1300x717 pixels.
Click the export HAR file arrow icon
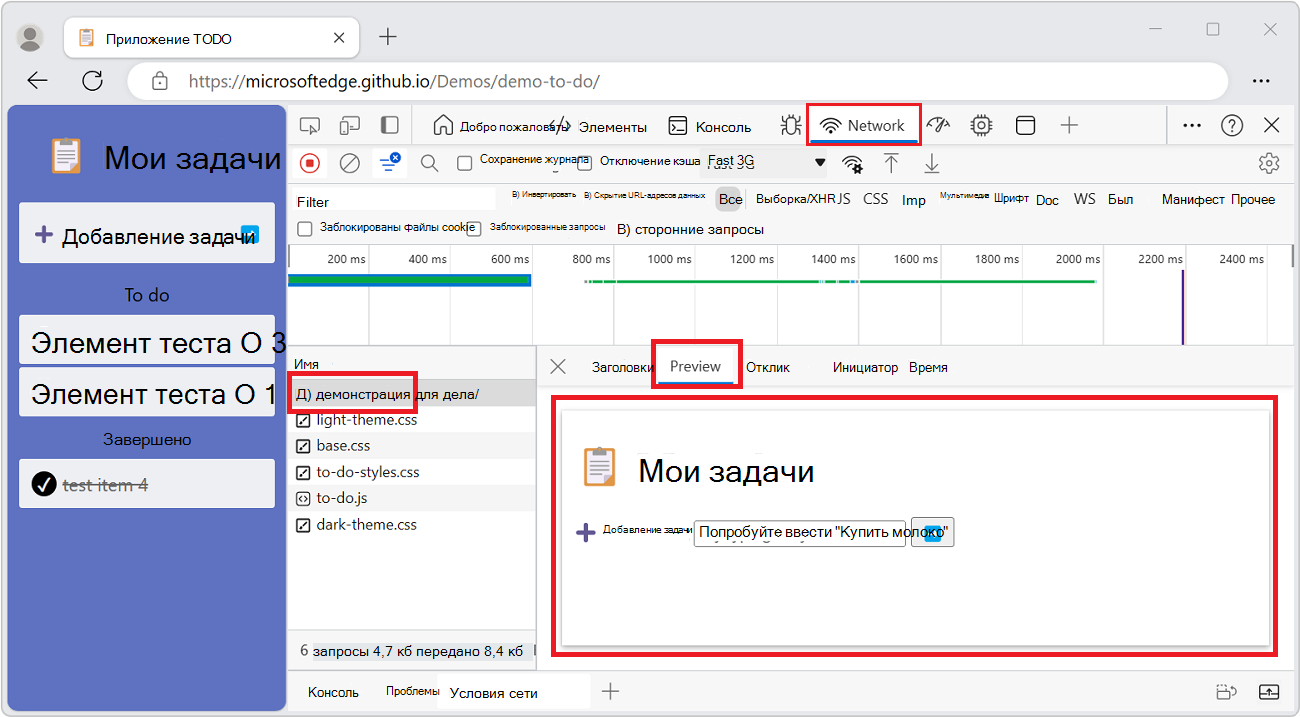pyautogui.click(x=931, y=162)
